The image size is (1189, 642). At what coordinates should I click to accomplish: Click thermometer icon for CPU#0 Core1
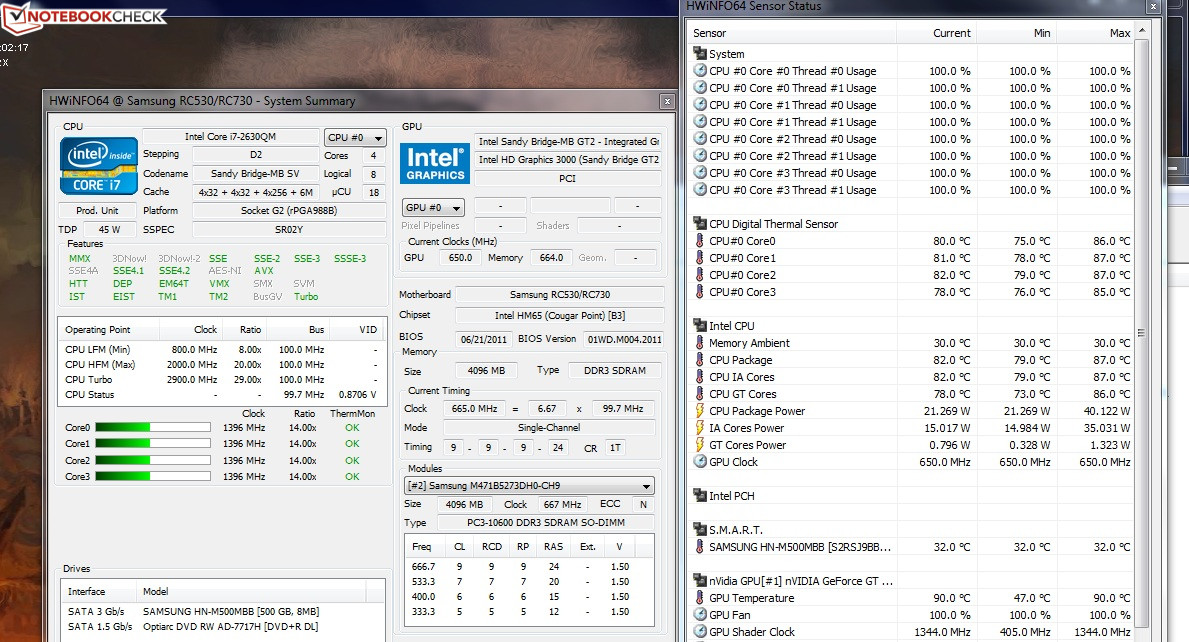[700, 258]
